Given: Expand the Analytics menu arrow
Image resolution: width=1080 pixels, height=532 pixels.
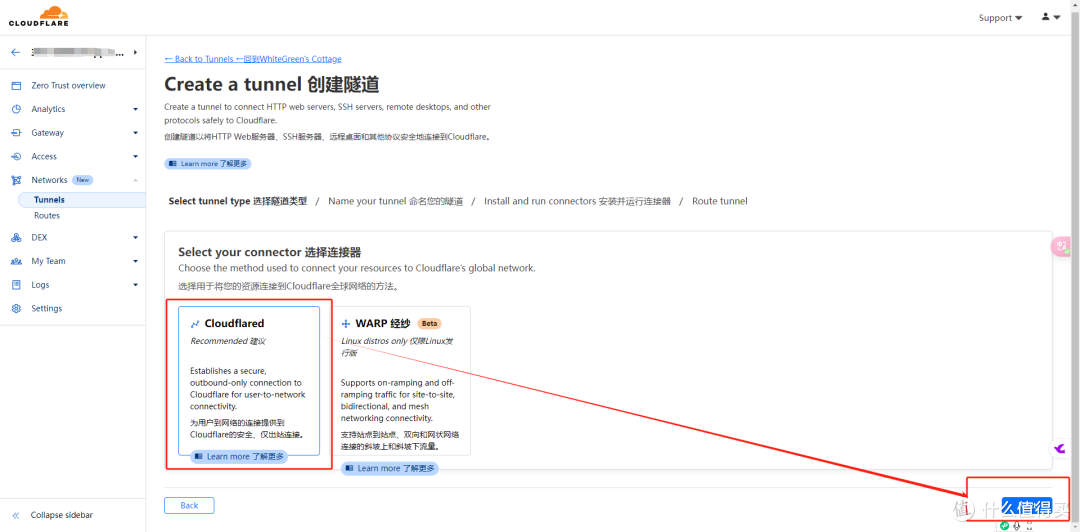Looking at the screenshot, I should click(x=135, y=110).
